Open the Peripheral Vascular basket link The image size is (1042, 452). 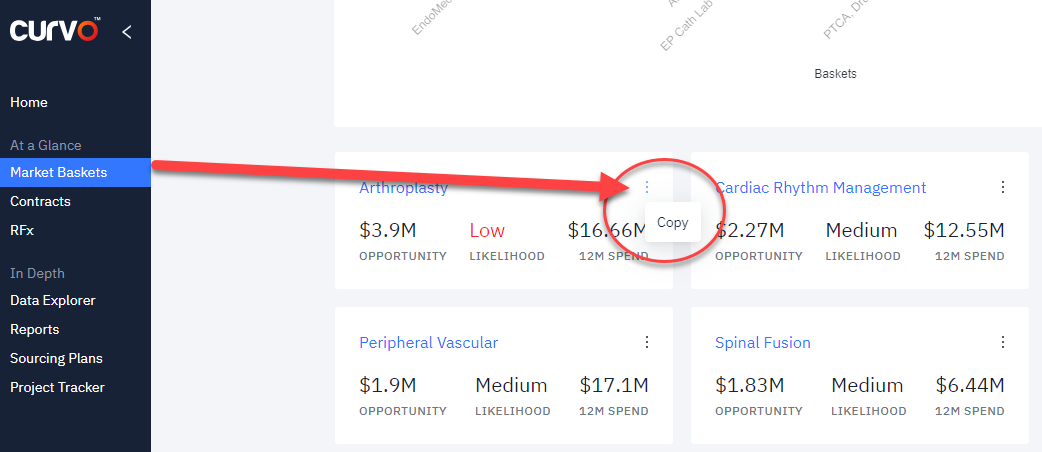pos(428,342)
